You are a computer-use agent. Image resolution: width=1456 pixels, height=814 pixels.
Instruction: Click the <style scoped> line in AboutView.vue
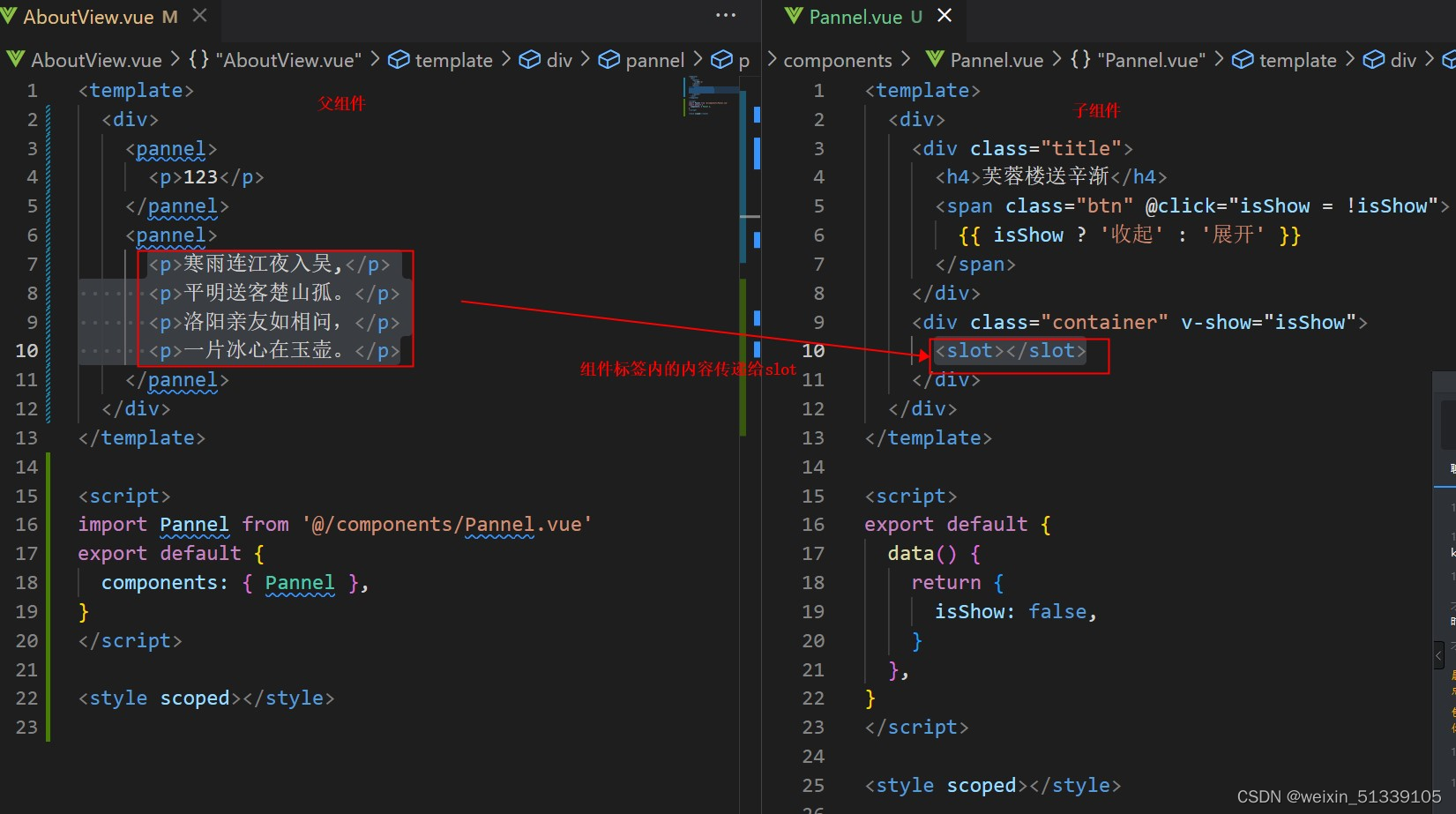point(206,698)
